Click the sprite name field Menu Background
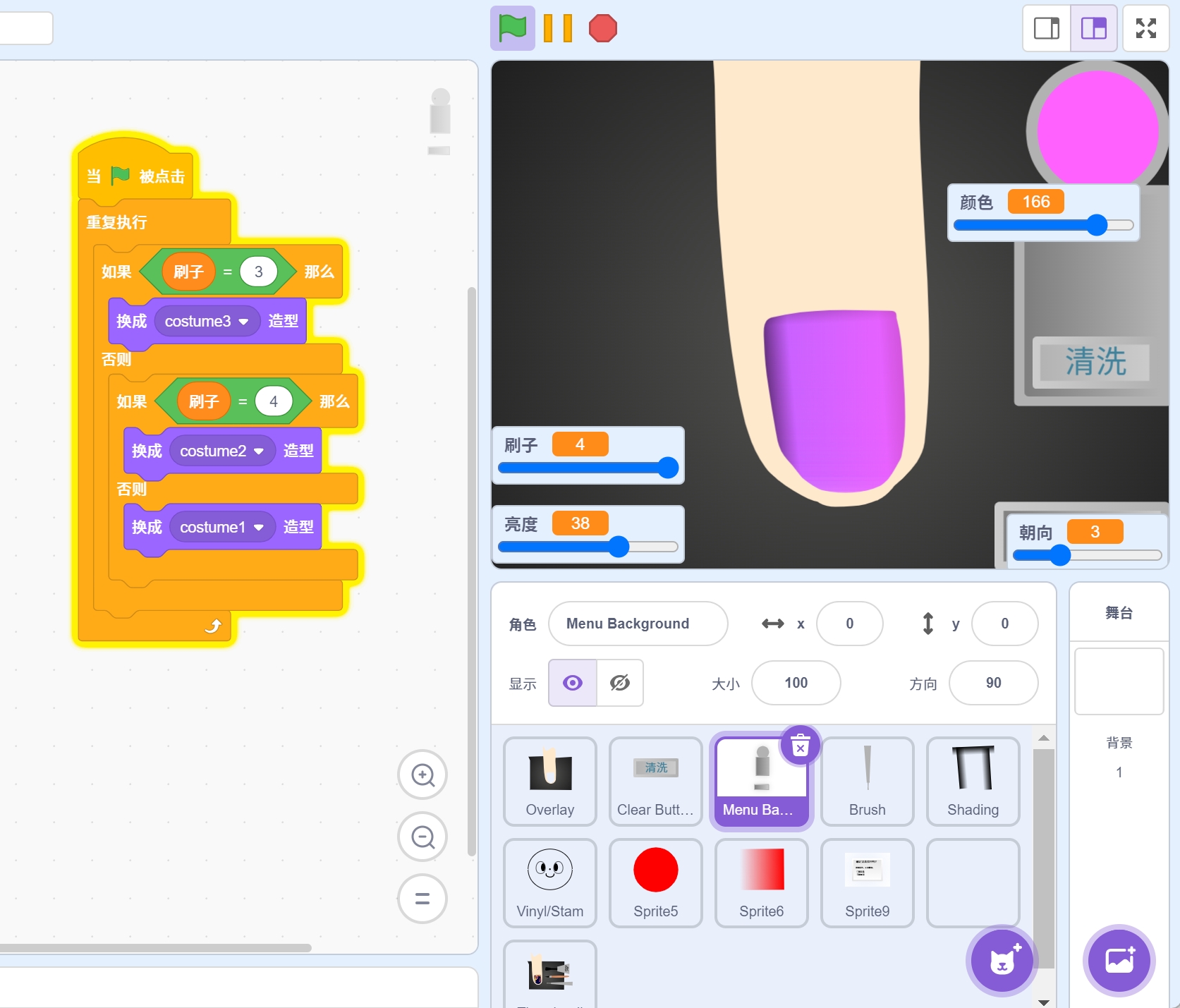Viewport: 1180px width, 1008px height. pyautogui.click(x=638, y=624)
